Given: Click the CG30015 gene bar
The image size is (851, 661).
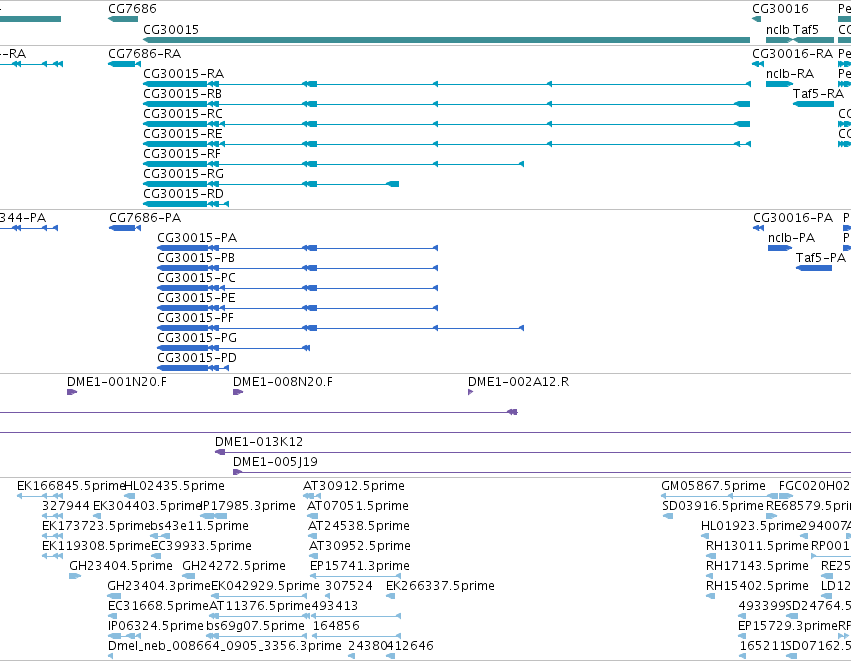Looking at the screenshot, I should (x=446, y=40).
